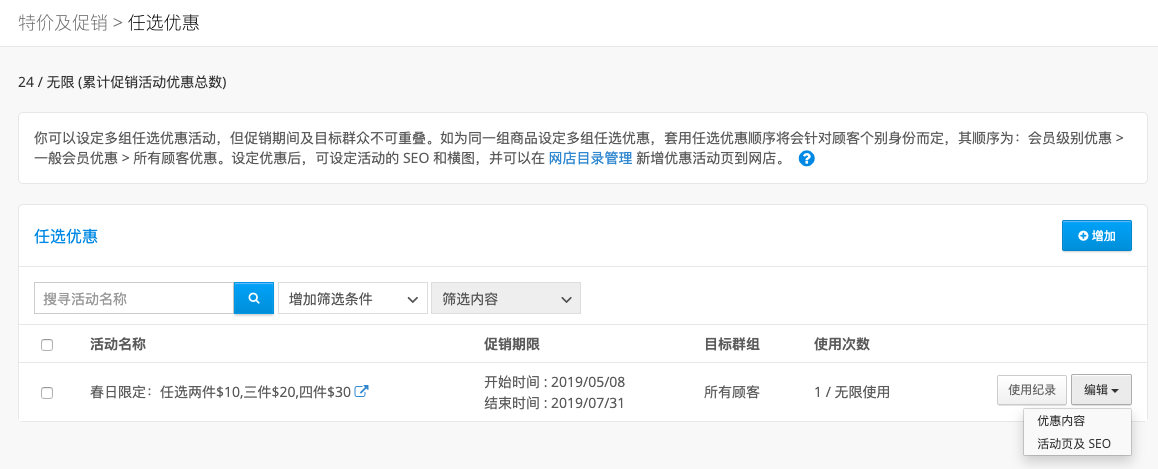Tick the select-all checkbox in table header

(47, 345)
